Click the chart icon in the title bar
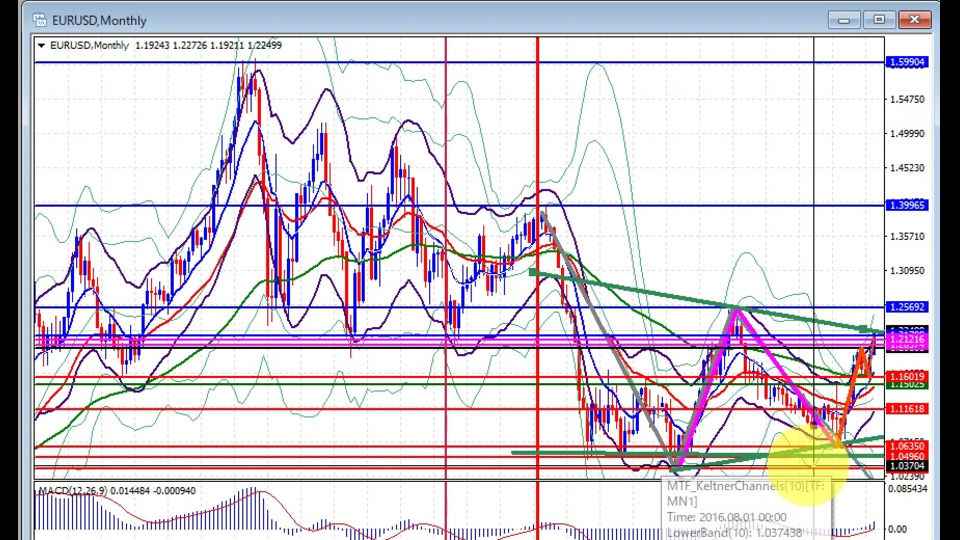This screenshot has width=960, height=540. (x=39, y=20)
